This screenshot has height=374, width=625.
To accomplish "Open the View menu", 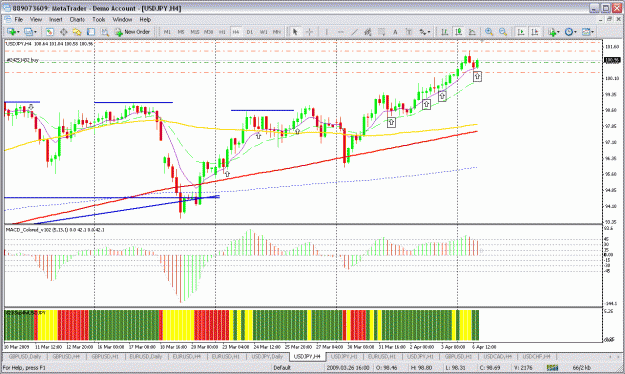I will click(x=36, y=19).
